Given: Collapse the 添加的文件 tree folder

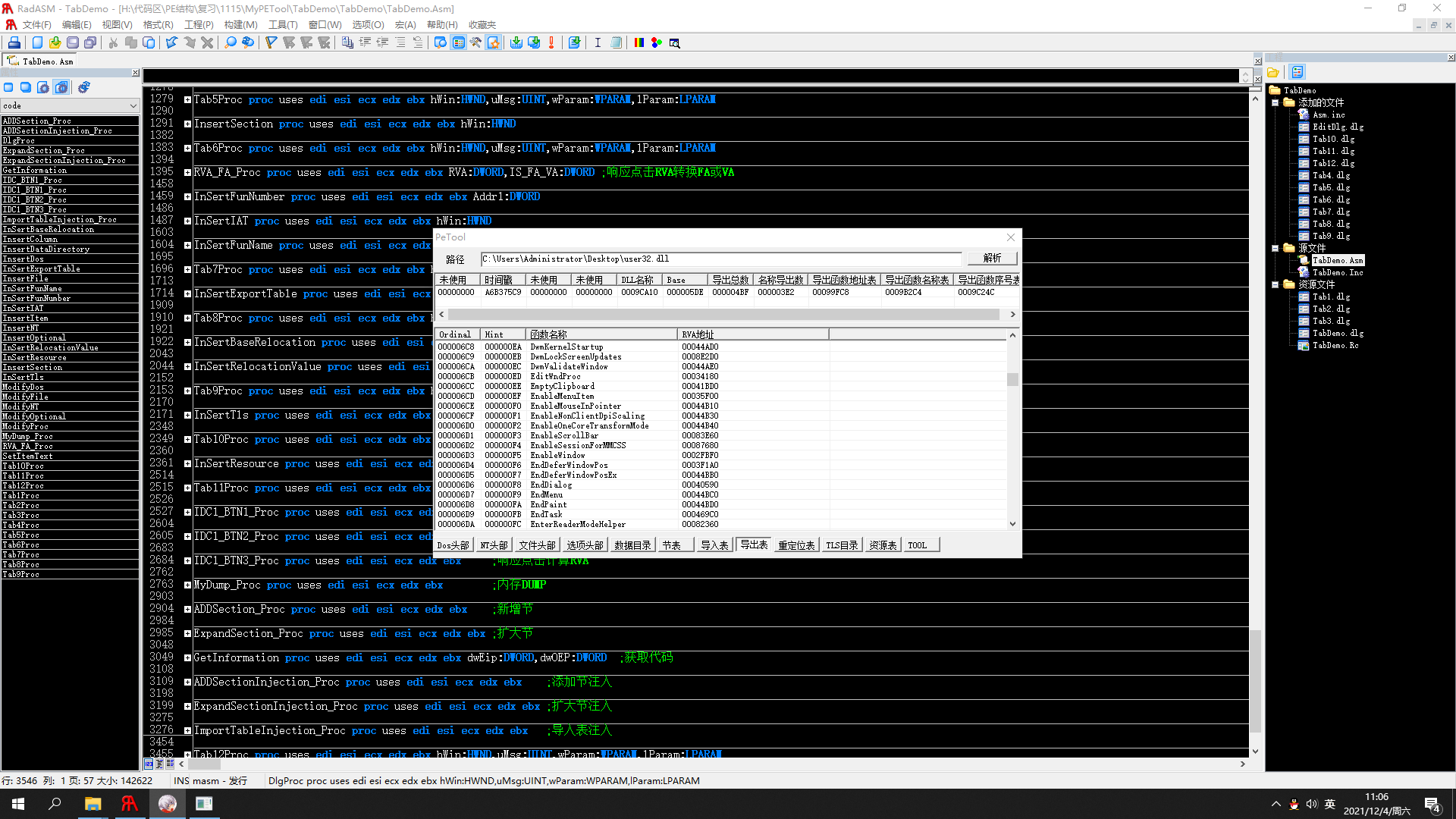Looking at the screenshot, I should [1276, 102].
